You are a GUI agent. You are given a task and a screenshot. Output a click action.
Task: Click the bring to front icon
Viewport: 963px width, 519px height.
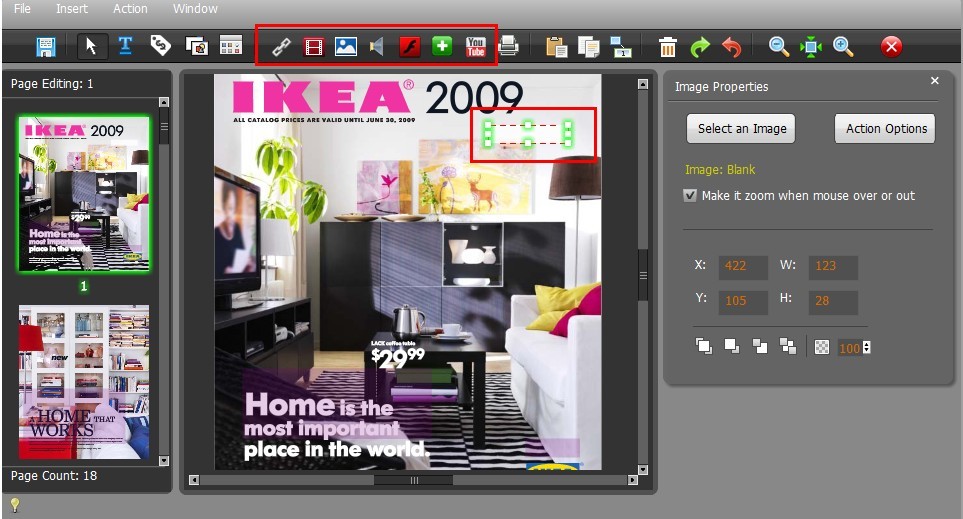704,346
